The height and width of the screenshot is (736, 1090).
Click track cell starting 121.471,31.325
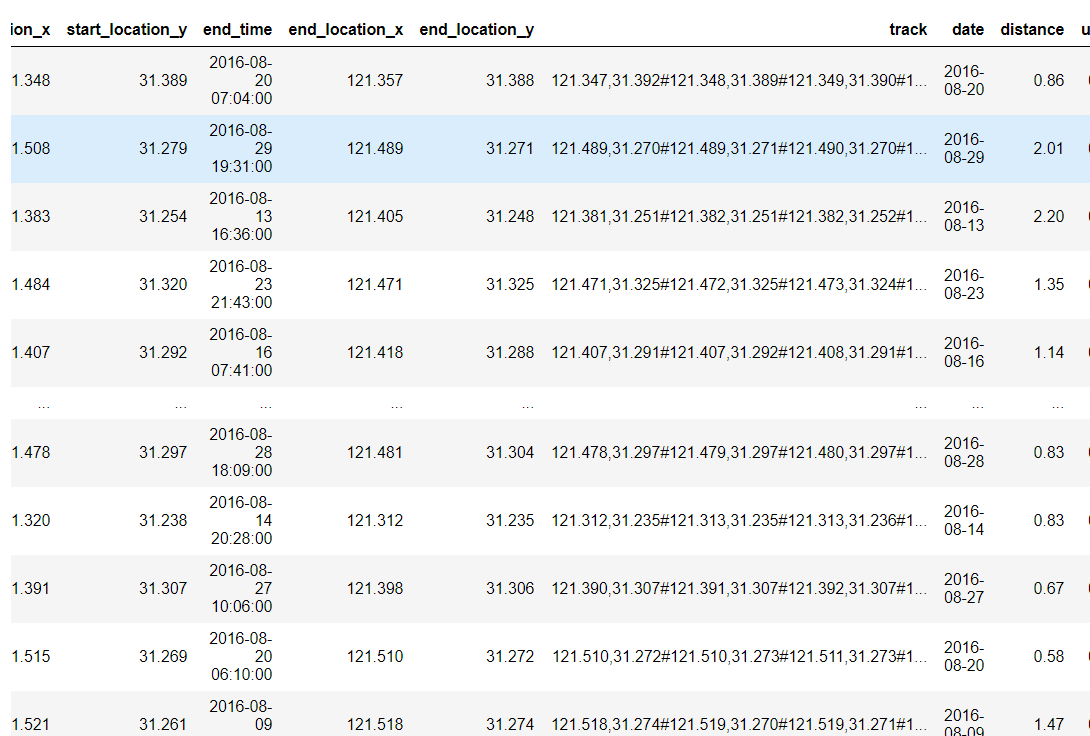[x=739, y=285]
